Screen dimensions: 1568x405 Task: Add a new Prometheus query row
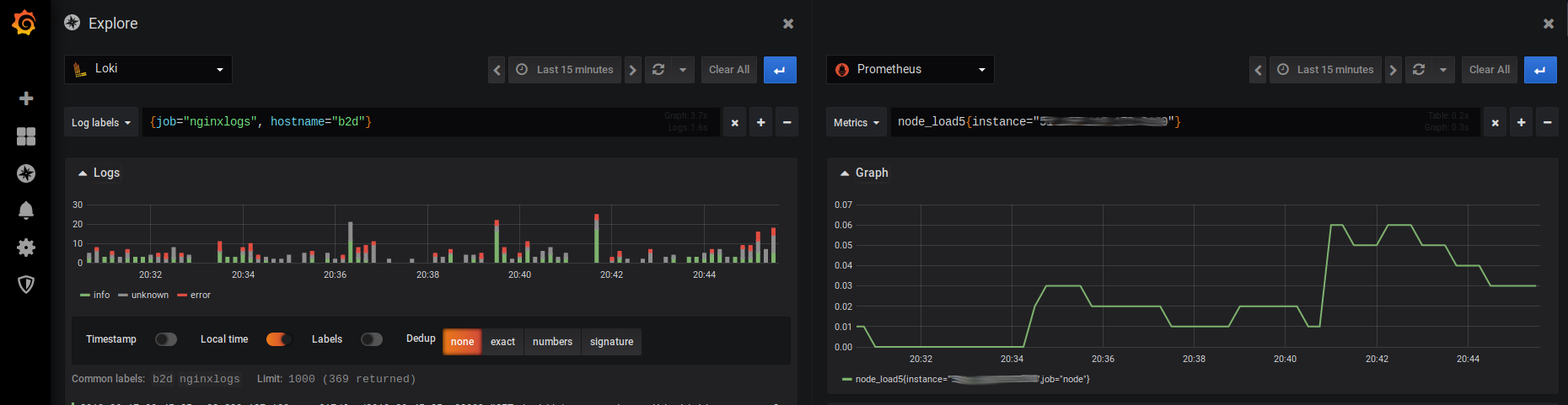(x=1522, y=123)
